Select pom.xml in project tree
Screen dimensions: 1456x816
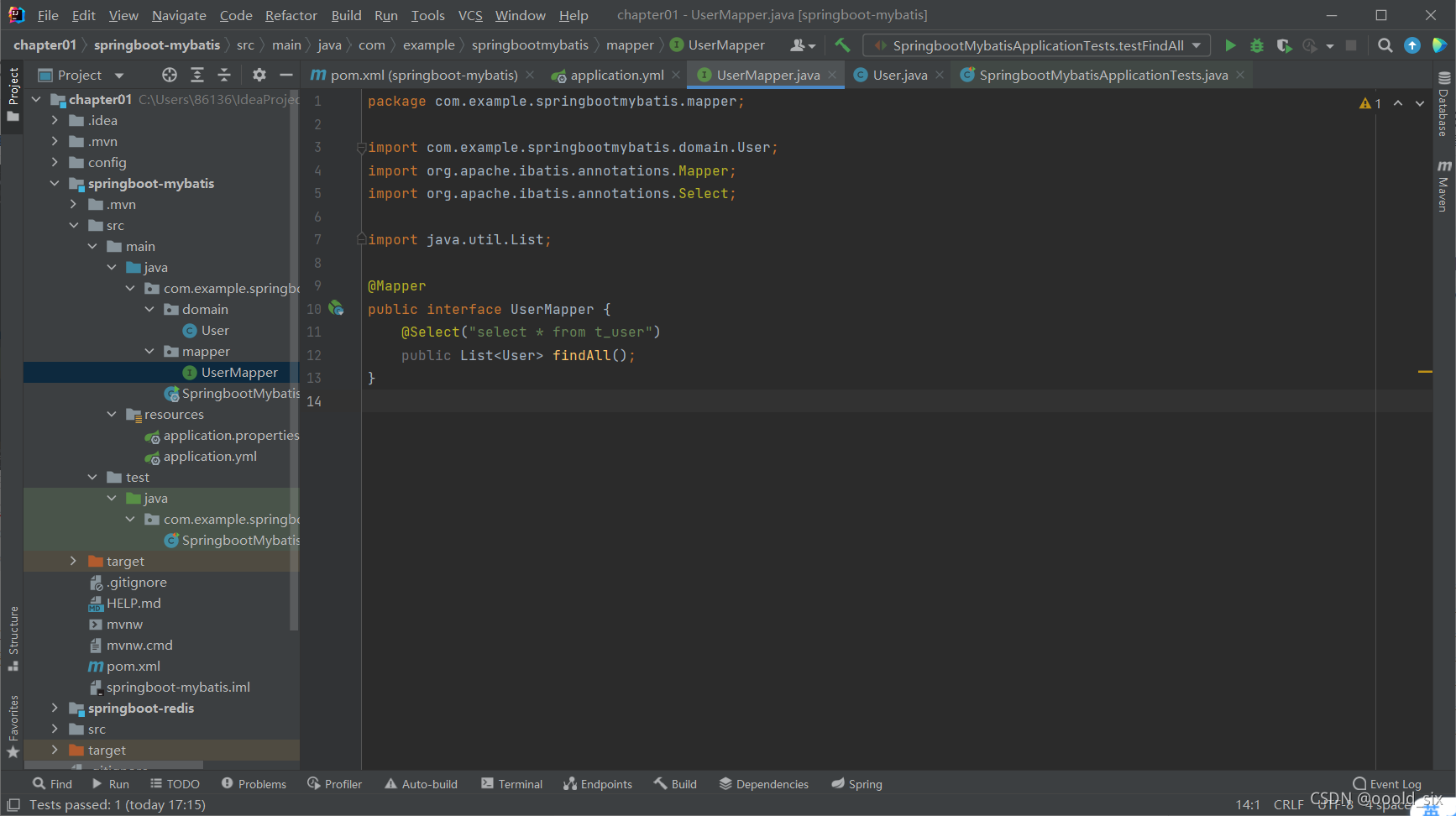tap(133, 666)
